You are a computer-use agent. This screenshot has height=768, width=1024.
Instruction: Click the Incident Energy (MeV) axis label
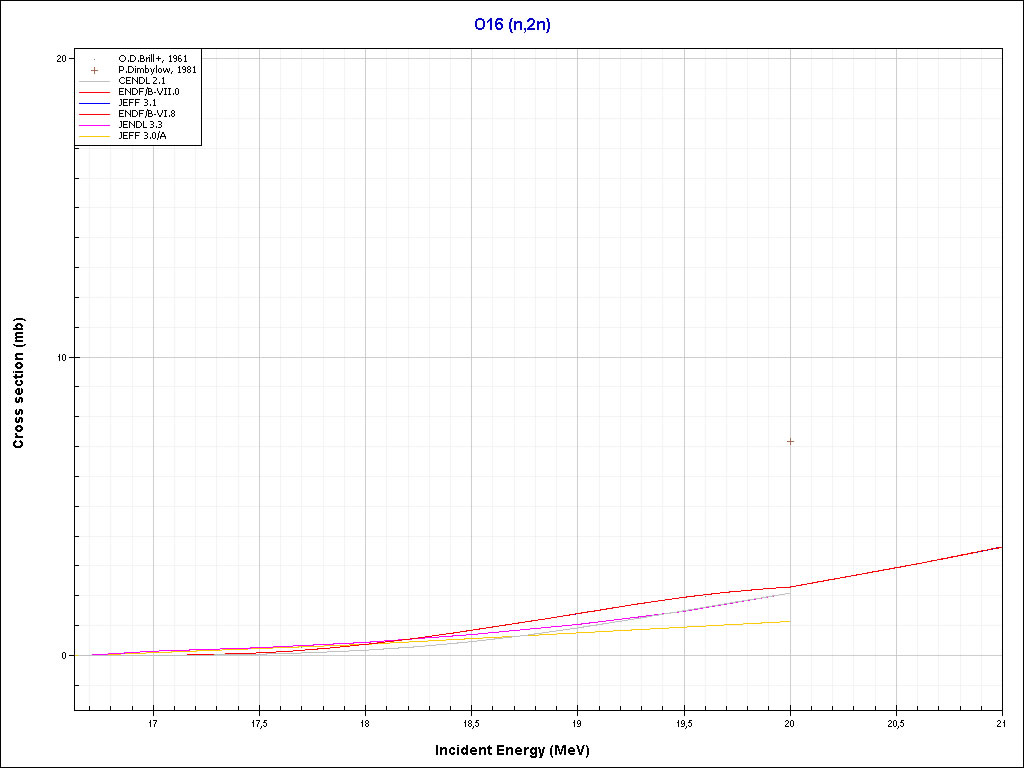pyautogui.click(x=519, y=750)
